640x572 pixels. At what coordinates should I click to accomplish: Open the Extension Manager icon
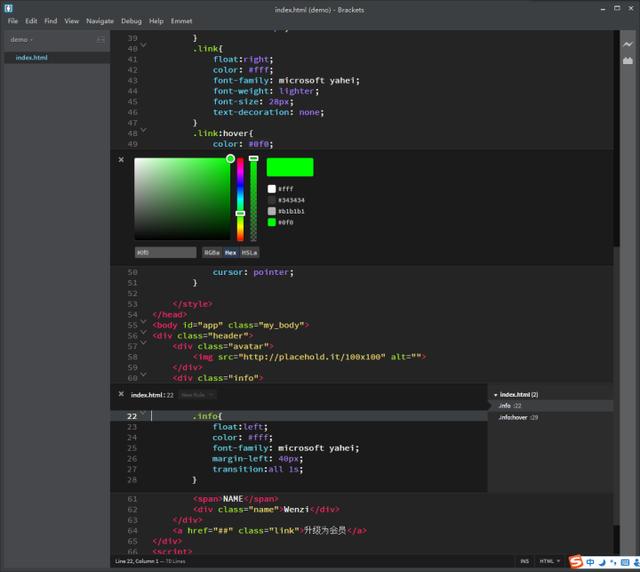click(628, 61)
